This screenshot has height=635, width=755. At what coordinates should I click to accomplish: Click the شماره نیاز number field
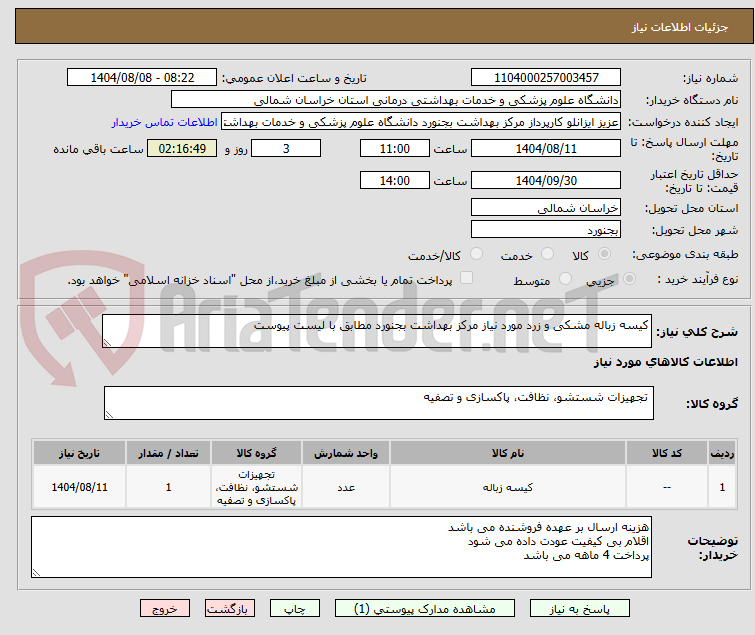pos(546,78)
